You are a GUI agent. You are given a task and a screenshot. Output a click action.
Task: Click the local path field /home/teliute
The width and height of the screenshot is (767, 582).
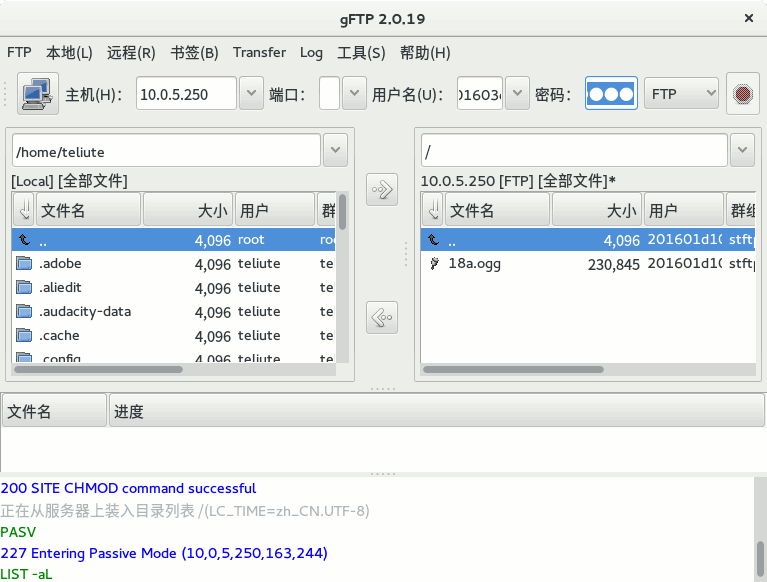[x=166, y=151]
